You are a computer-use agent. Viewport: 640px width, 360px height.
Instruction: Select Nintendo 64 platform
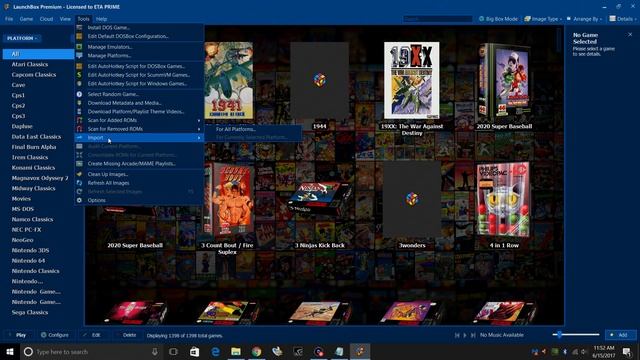(28, 261)
